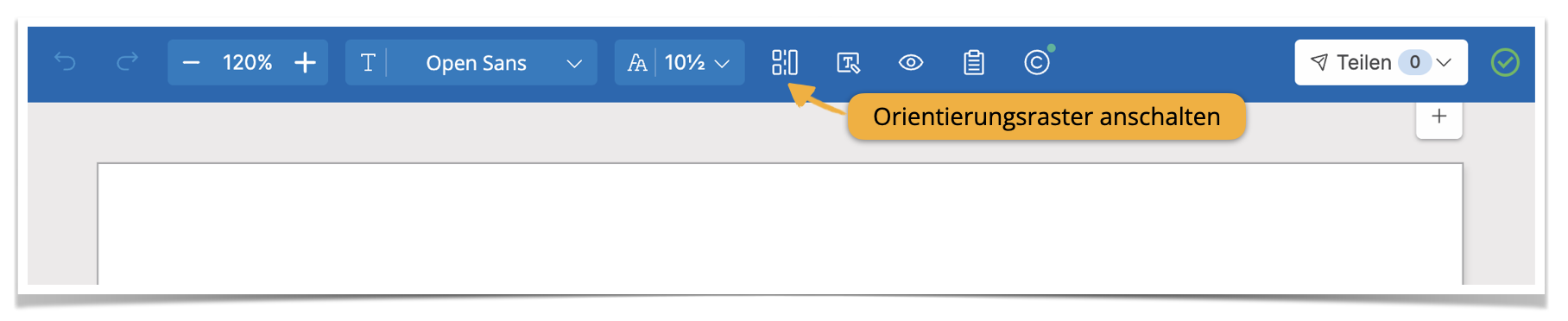Increase zoom with the plus button
The image size is (1568, 321).
click(x=305, y=63)
